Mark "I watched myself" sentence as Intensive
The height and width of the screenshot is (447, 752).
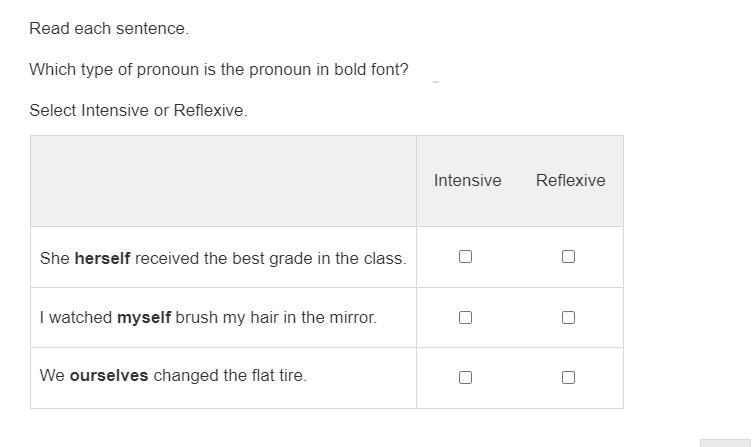(x=465, y=318)
